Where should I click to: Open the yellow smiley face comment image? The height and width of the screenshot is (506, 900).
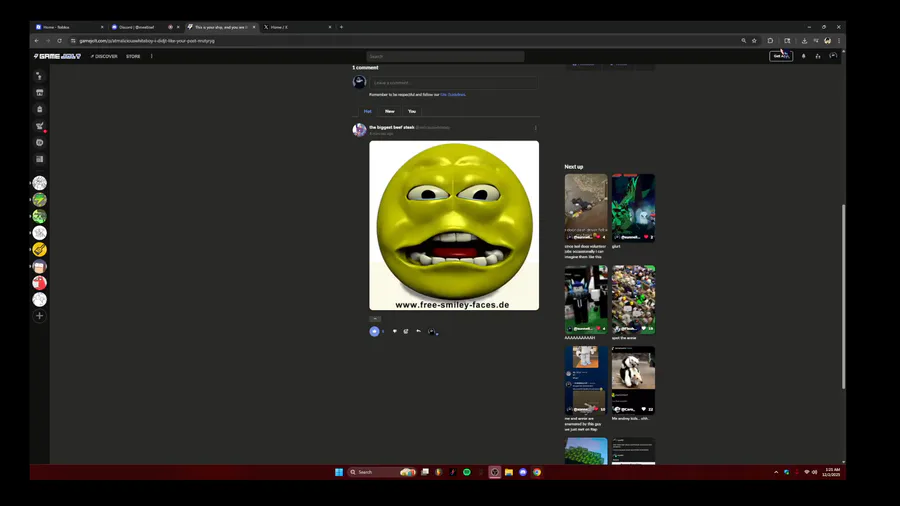tap(454, 225)
